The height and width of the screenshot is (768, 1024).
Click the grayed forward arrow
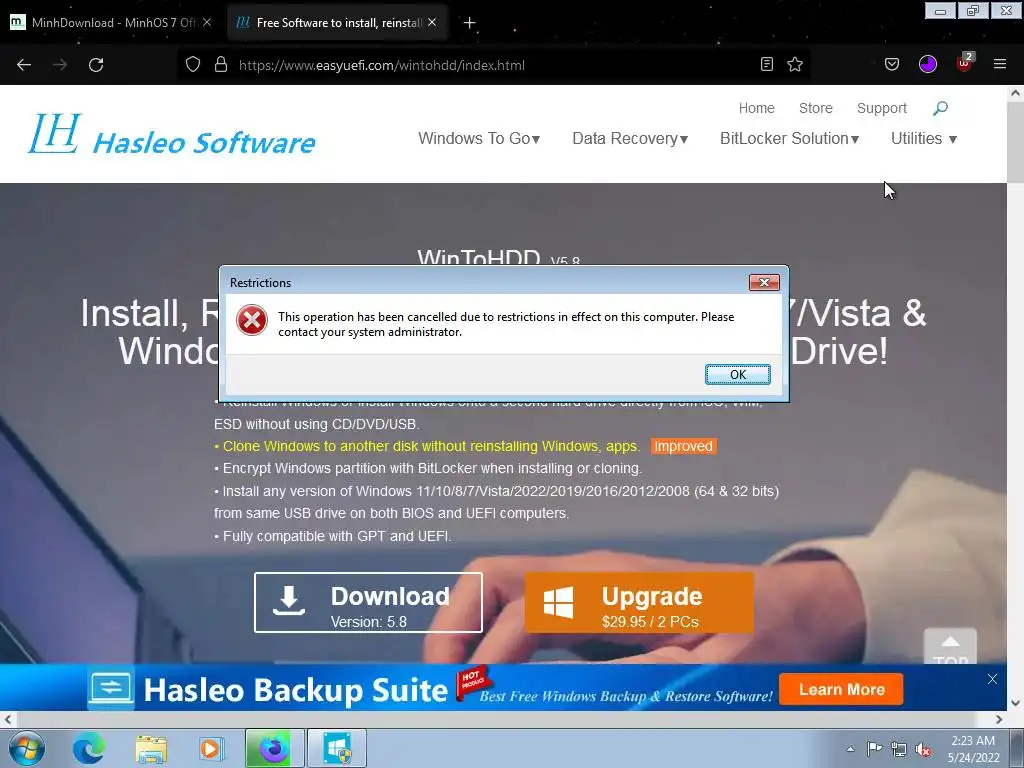(x=60, y=65)
